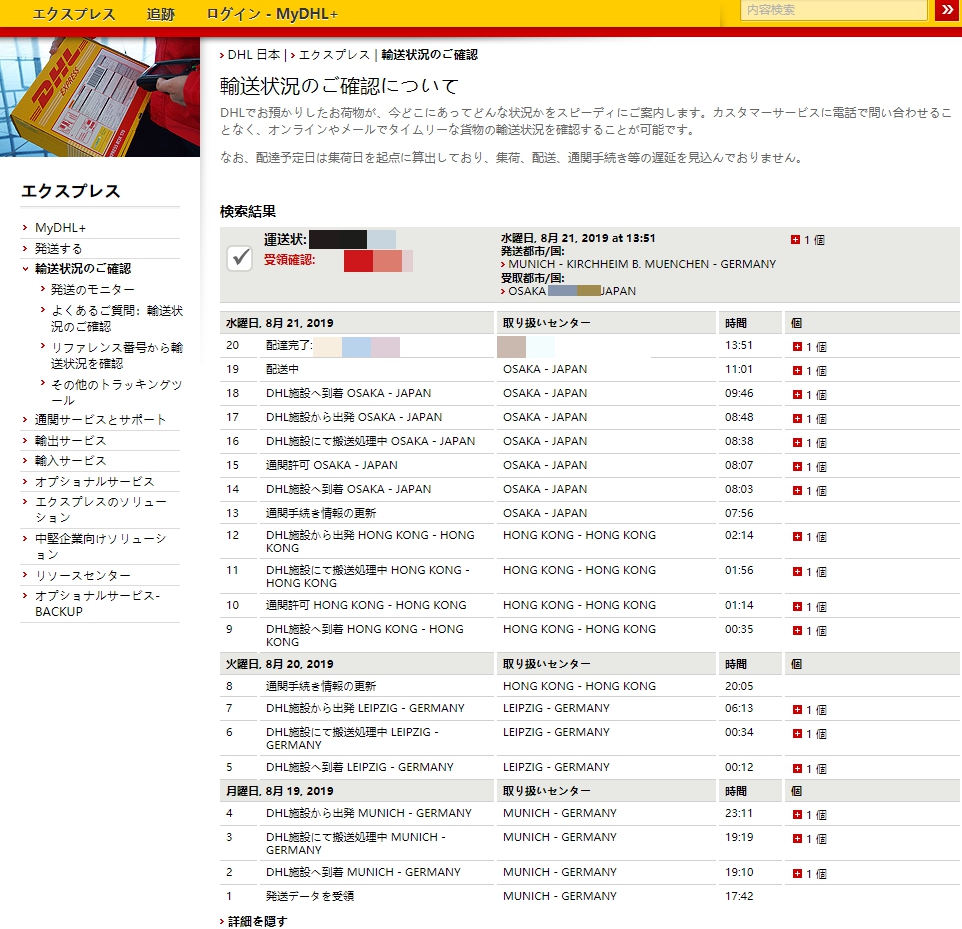Expand piece plus icon for row 20 配達完了
The height and width of the screenshot is (929, 962).
click(x=797, y=347)
